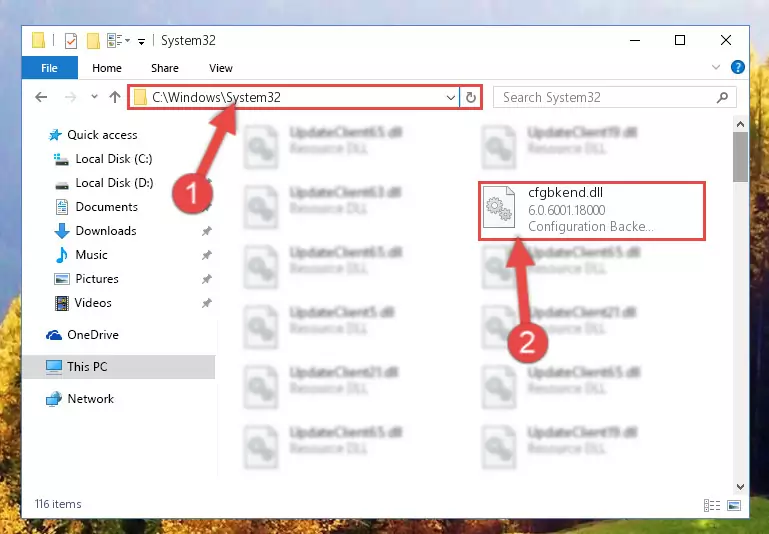Select OneDrive in navigation pane

tap(93, 334)
